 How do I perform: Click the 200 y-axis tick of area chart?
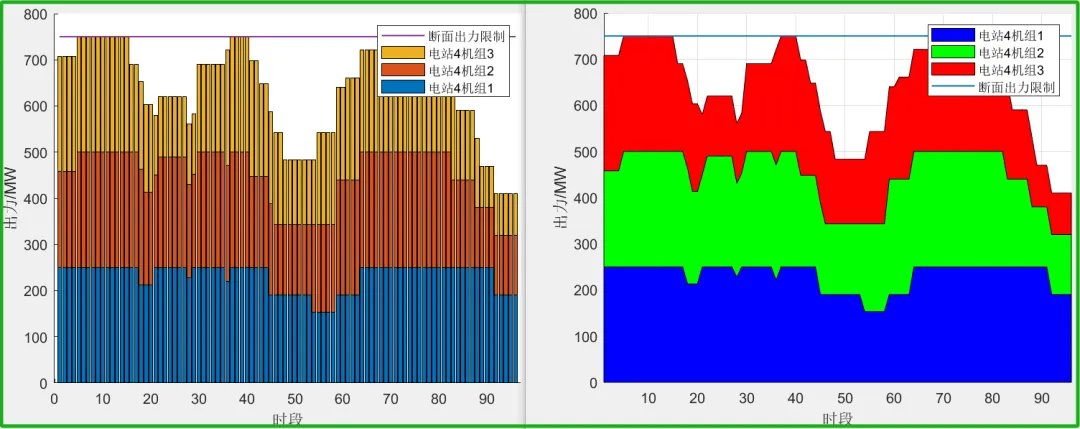[586, 291]
